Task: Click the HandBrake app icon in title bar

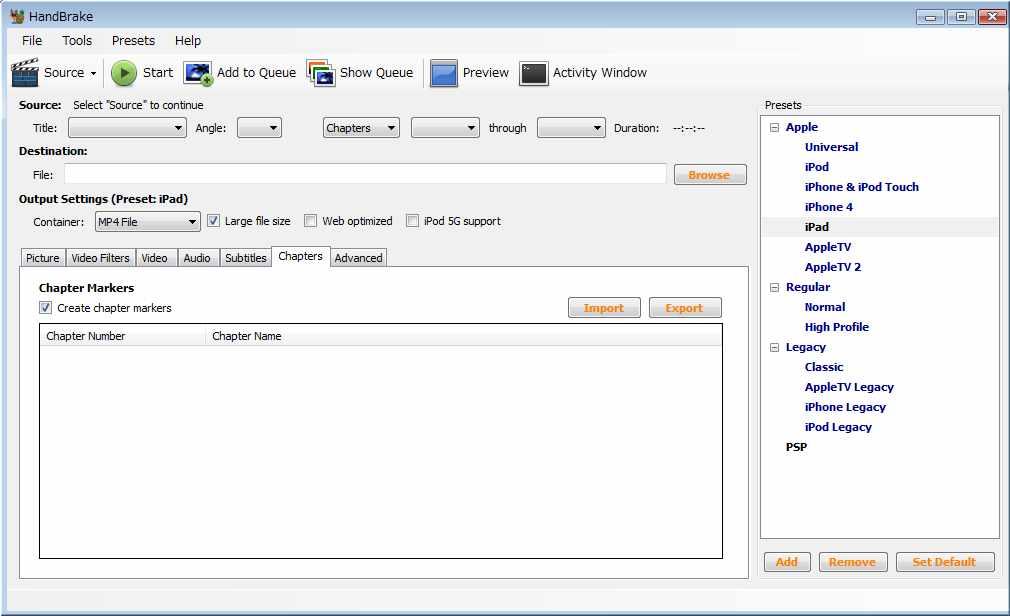Action: pyautogui.click(x=17, y=16)
